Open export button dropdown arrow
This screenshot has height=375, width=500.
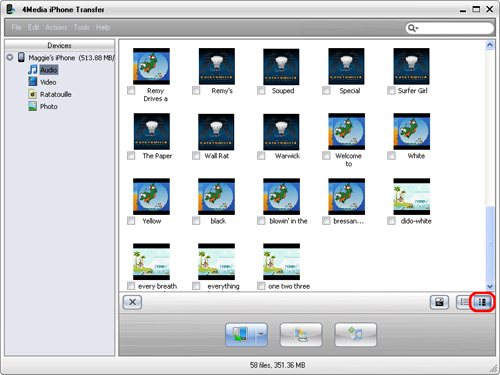pyautogui.click(x=262, y=334)
